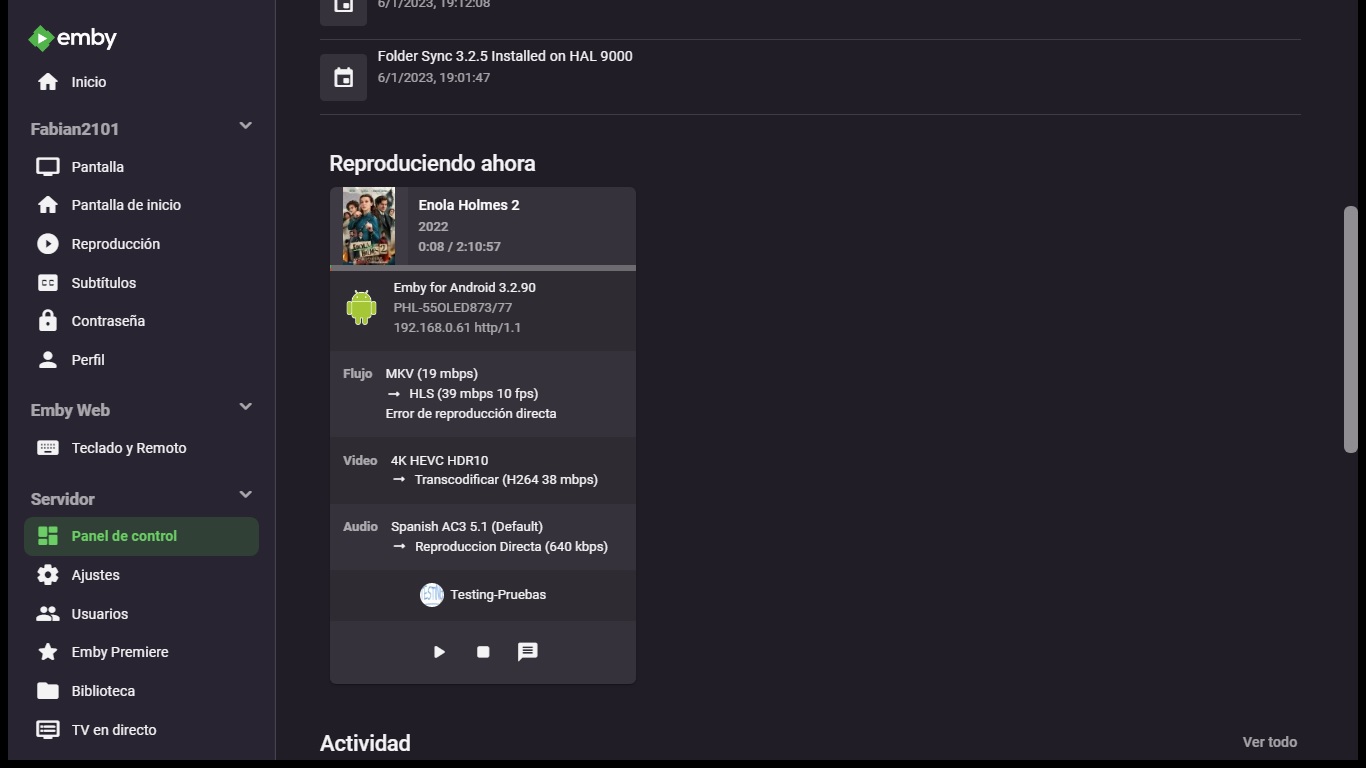Collapse the Emby Web section

[245, 407]
